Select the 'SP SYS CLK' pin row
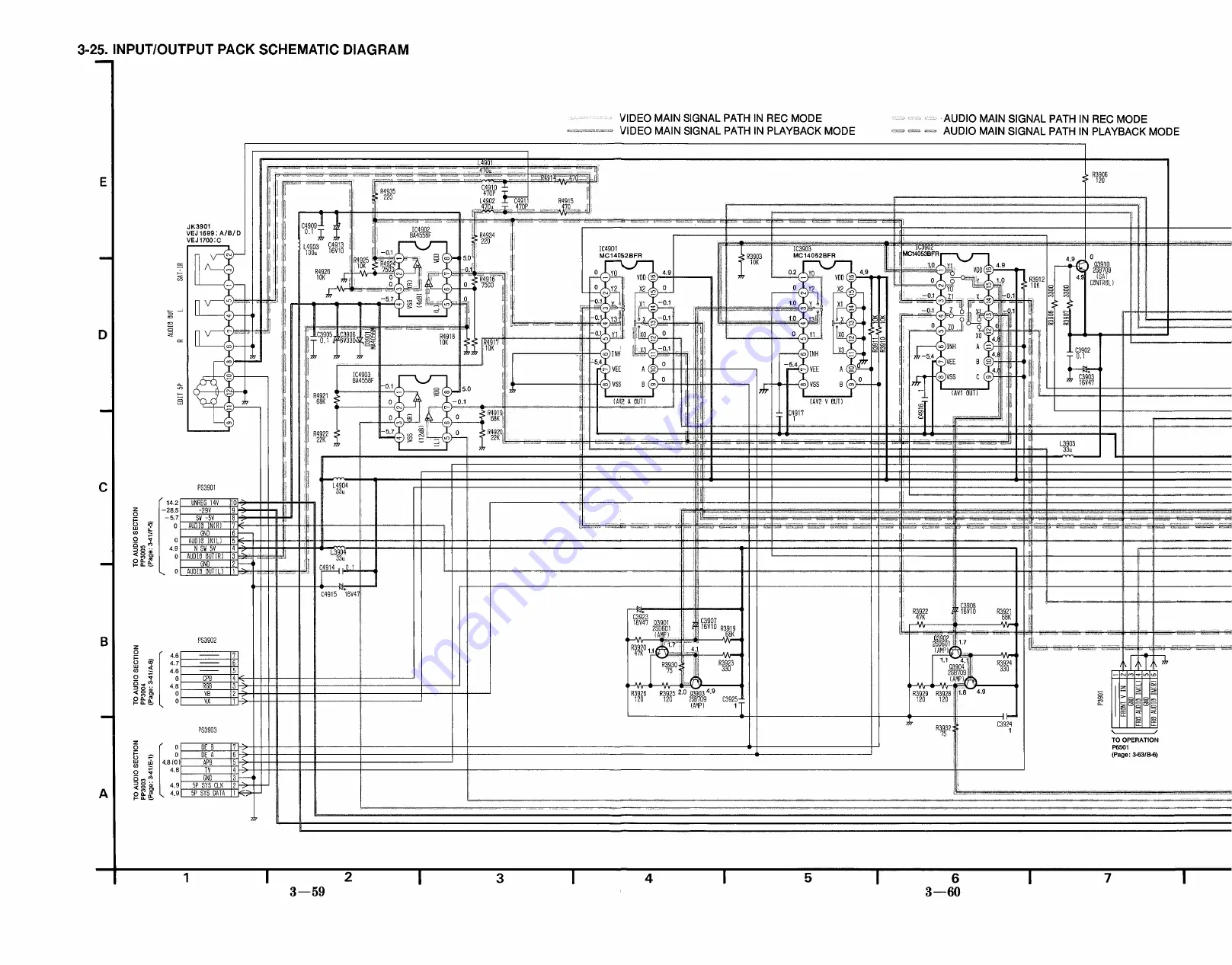 point(209,785)
